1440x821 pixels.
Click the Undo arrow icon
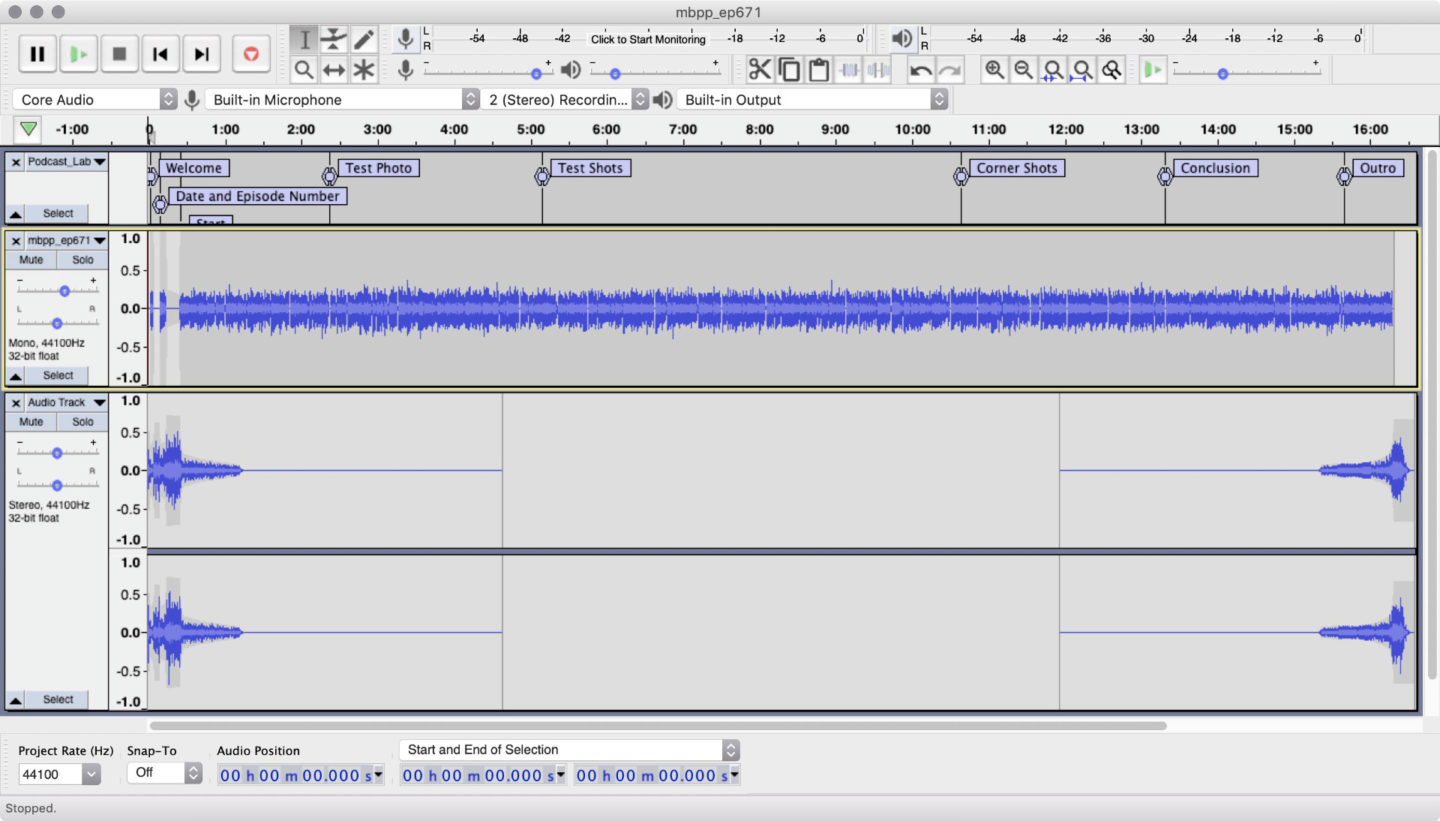[921, 70]
